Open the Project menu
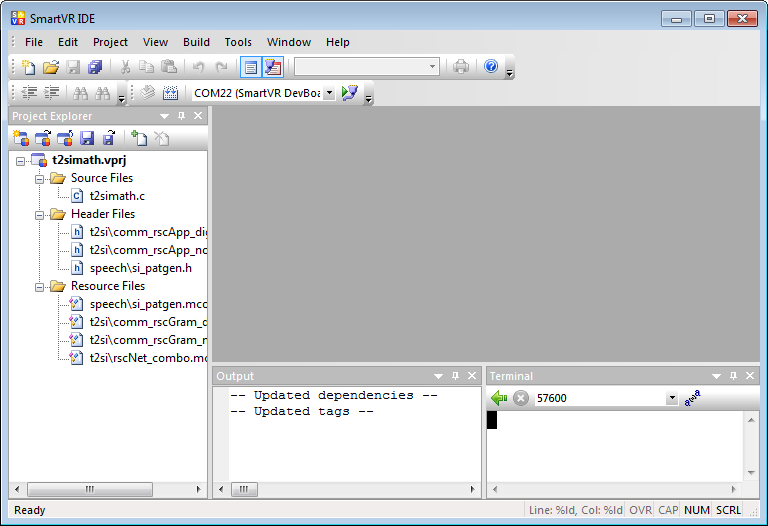Viewport: 768px width, 526px height. click(110, 42)
